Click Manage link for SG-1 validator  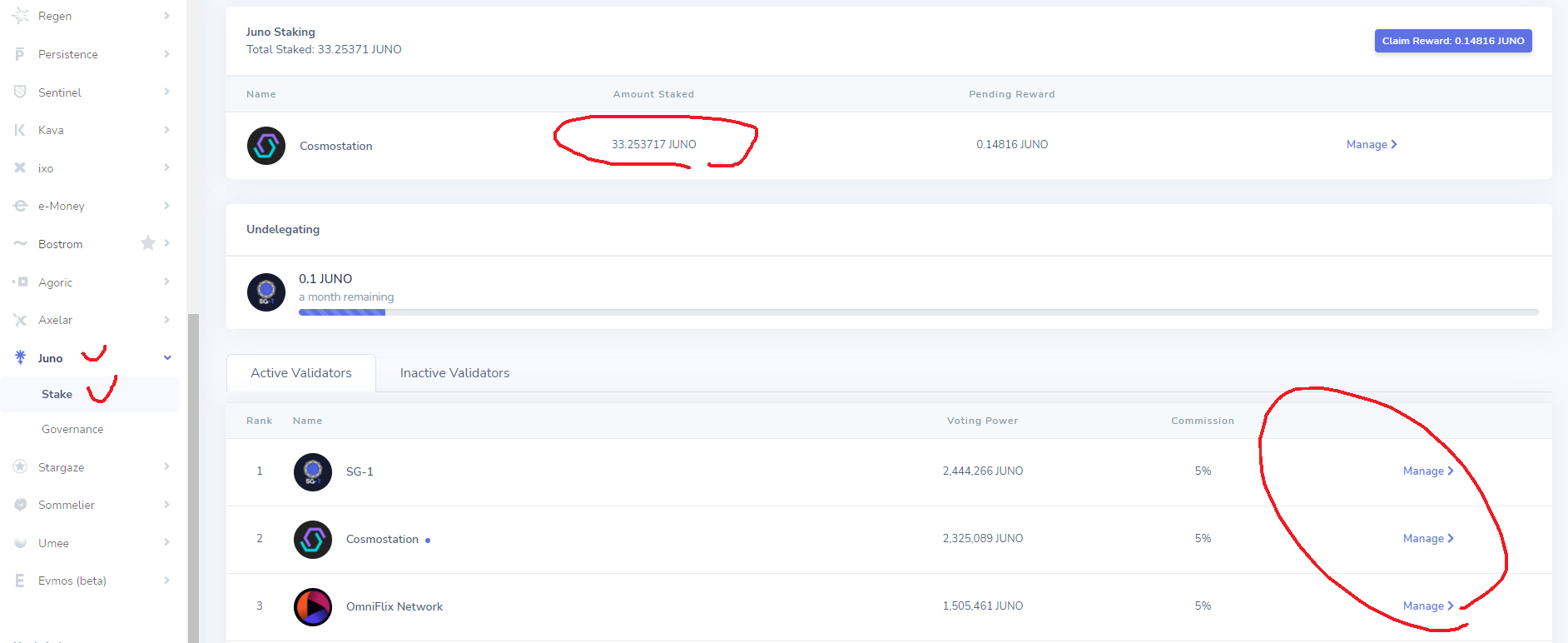(1428, 471)
